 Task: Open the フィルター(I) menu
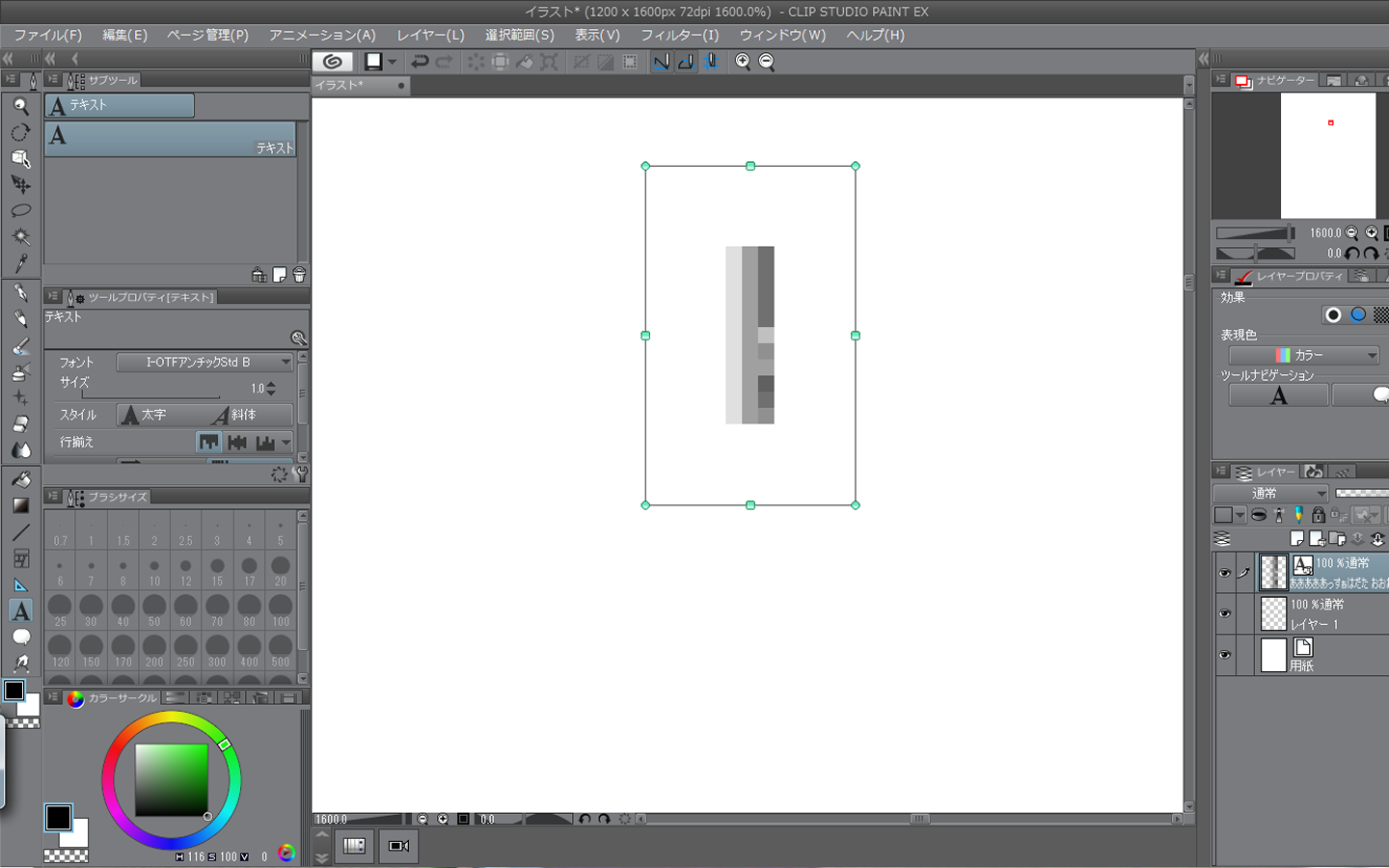click(x=680, y=35)
